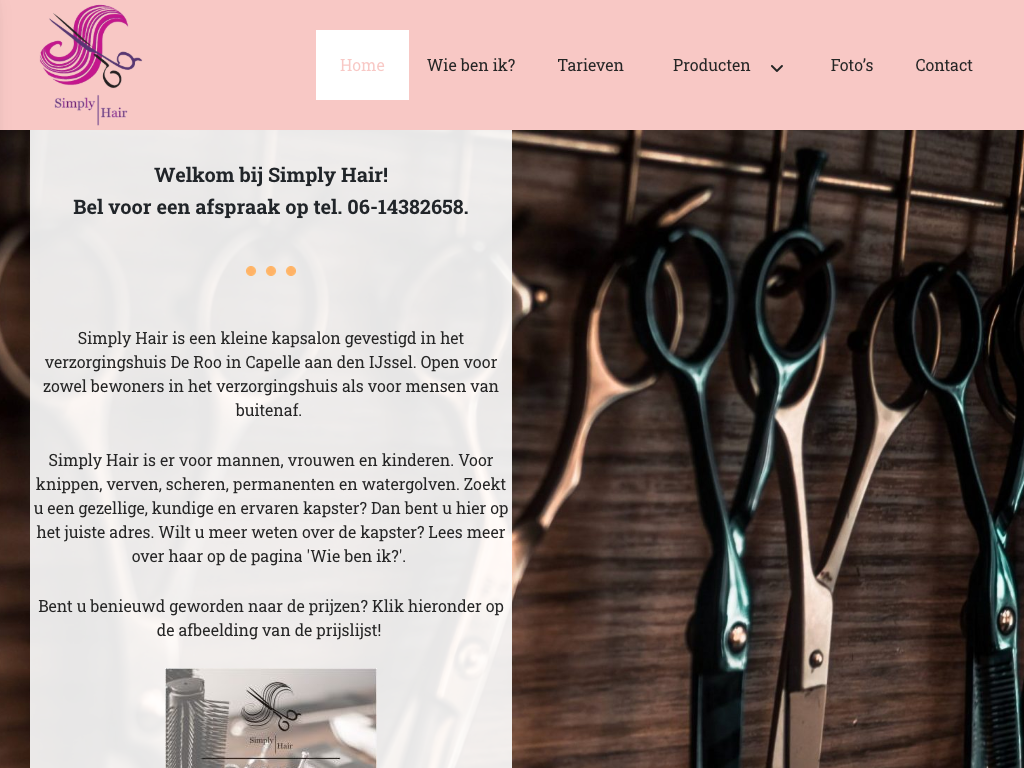Expand the Producten dropdown chevron

(x=776, y=68)
